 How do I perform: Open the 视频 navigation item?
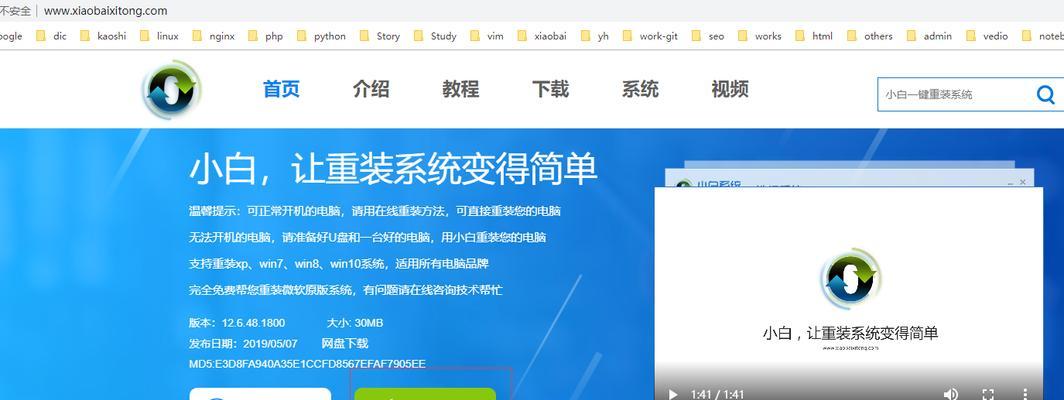click(x=729, y=89)
